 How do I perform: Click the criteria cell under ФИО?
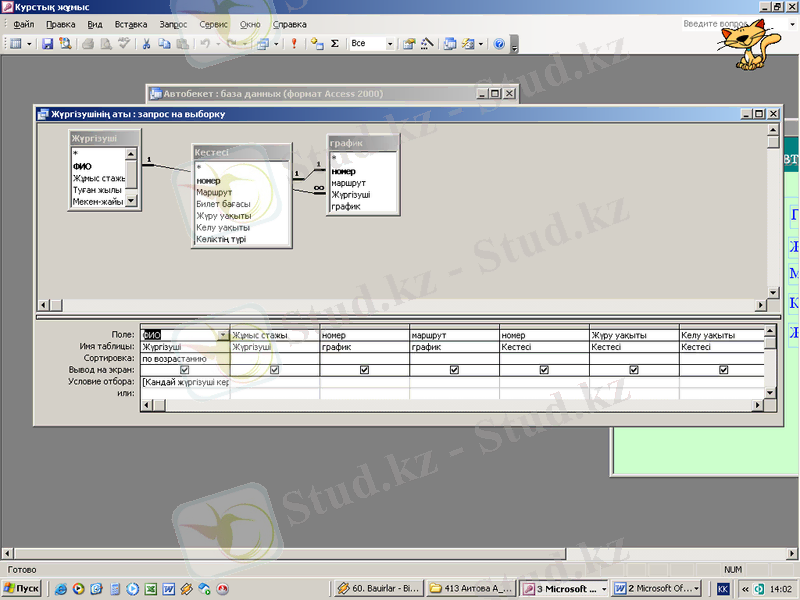click(x=185, y=382)
